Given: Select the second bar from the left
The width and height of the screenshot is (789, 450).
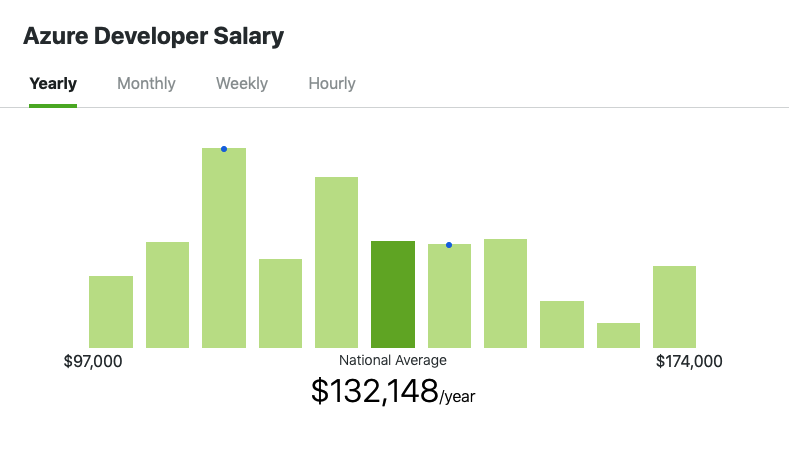Looking at the screenshot, I should 167,295.
